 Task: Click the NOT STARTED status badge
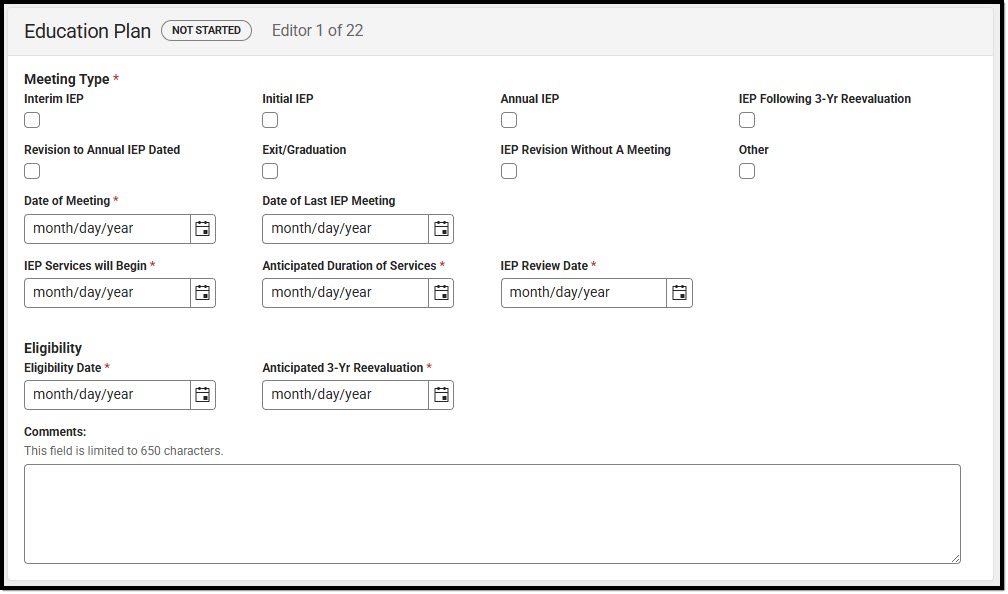pos(205,30)
